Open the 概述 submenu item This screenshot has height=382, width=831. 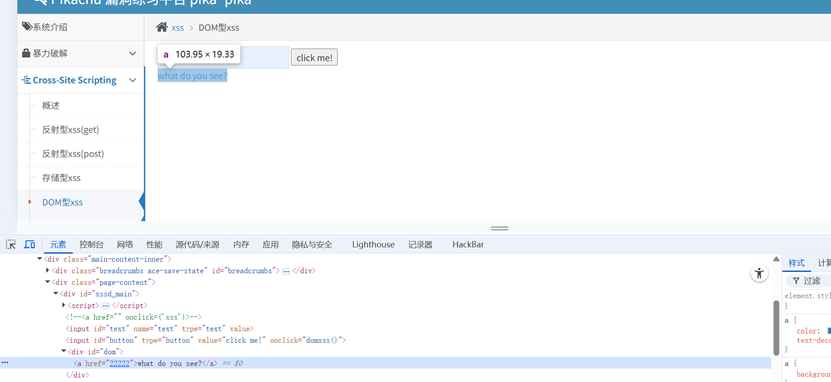(51, 105)
